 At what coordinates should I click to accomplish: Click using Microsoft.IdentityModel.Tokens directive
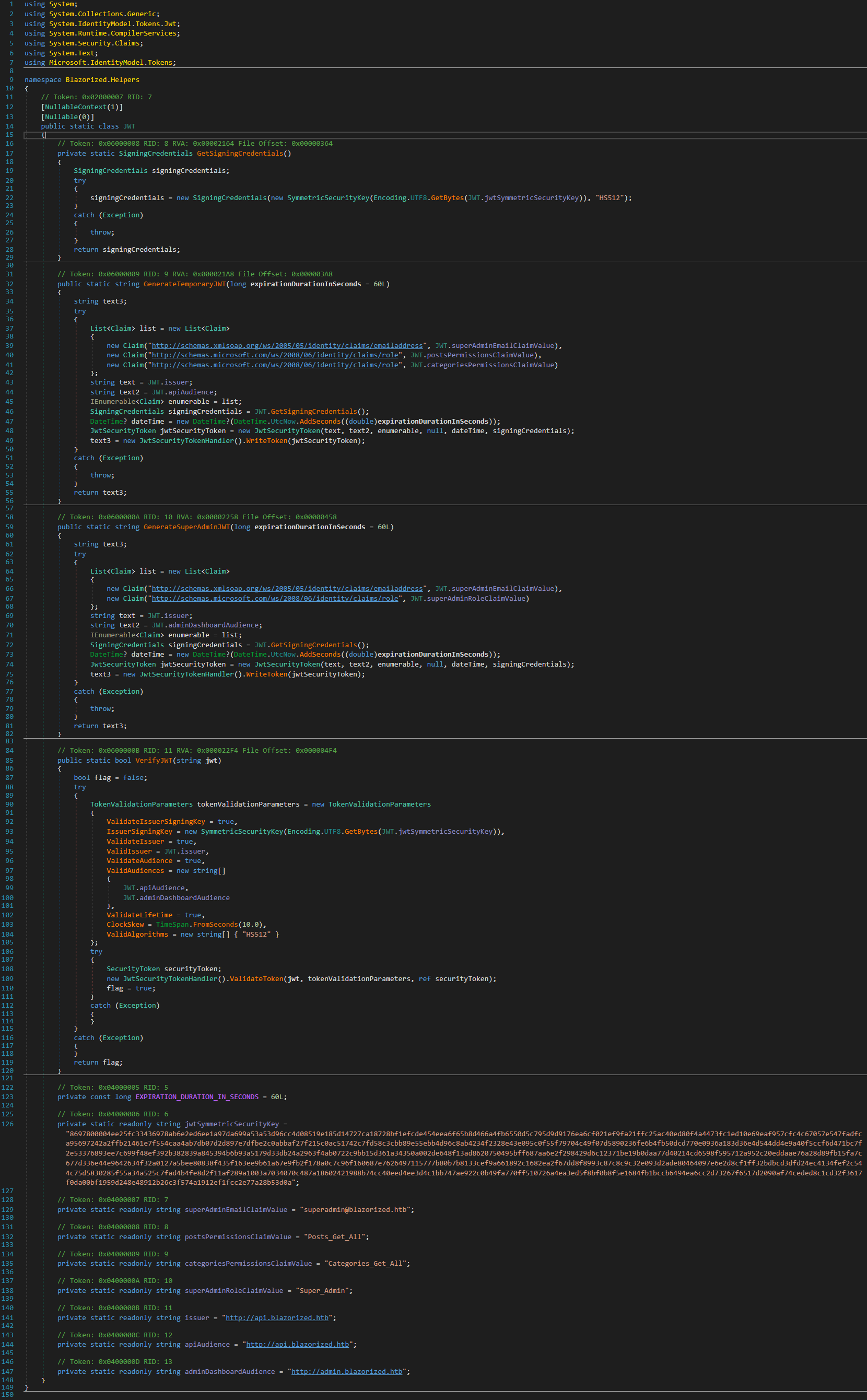100,63
